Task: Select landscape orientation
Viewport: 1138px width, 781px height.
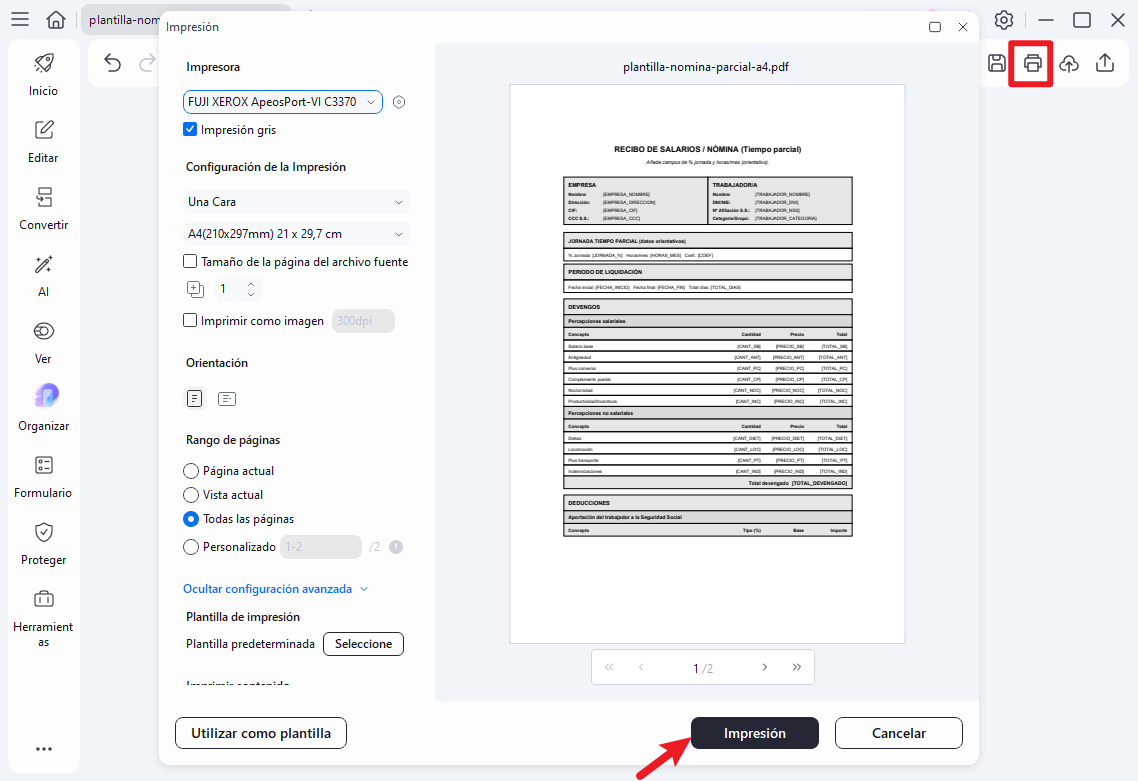Action: pos(227,398)
